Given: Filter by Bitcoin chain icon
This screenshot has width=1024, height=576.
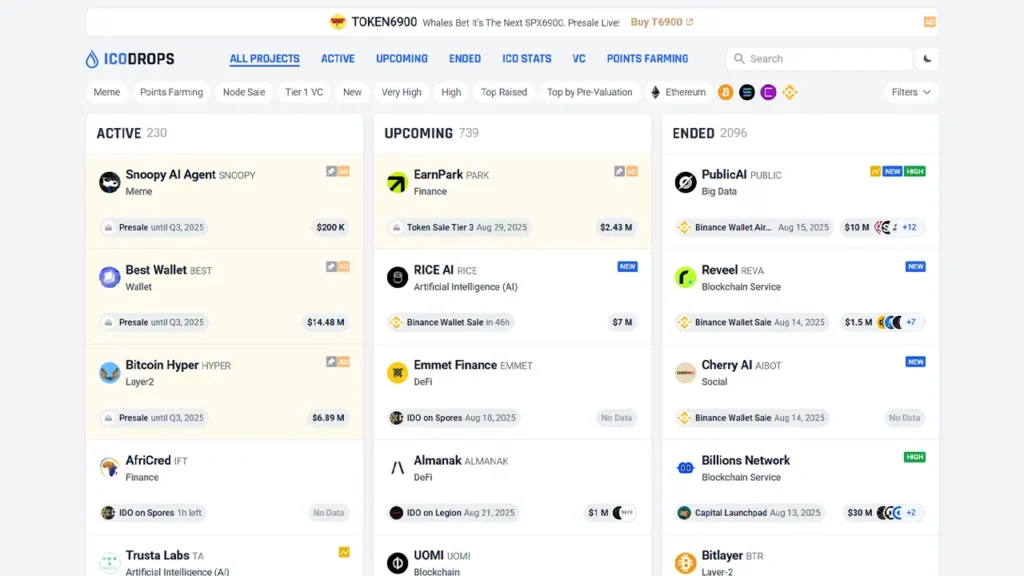Looking at the screenshot, I should [726, 92].
